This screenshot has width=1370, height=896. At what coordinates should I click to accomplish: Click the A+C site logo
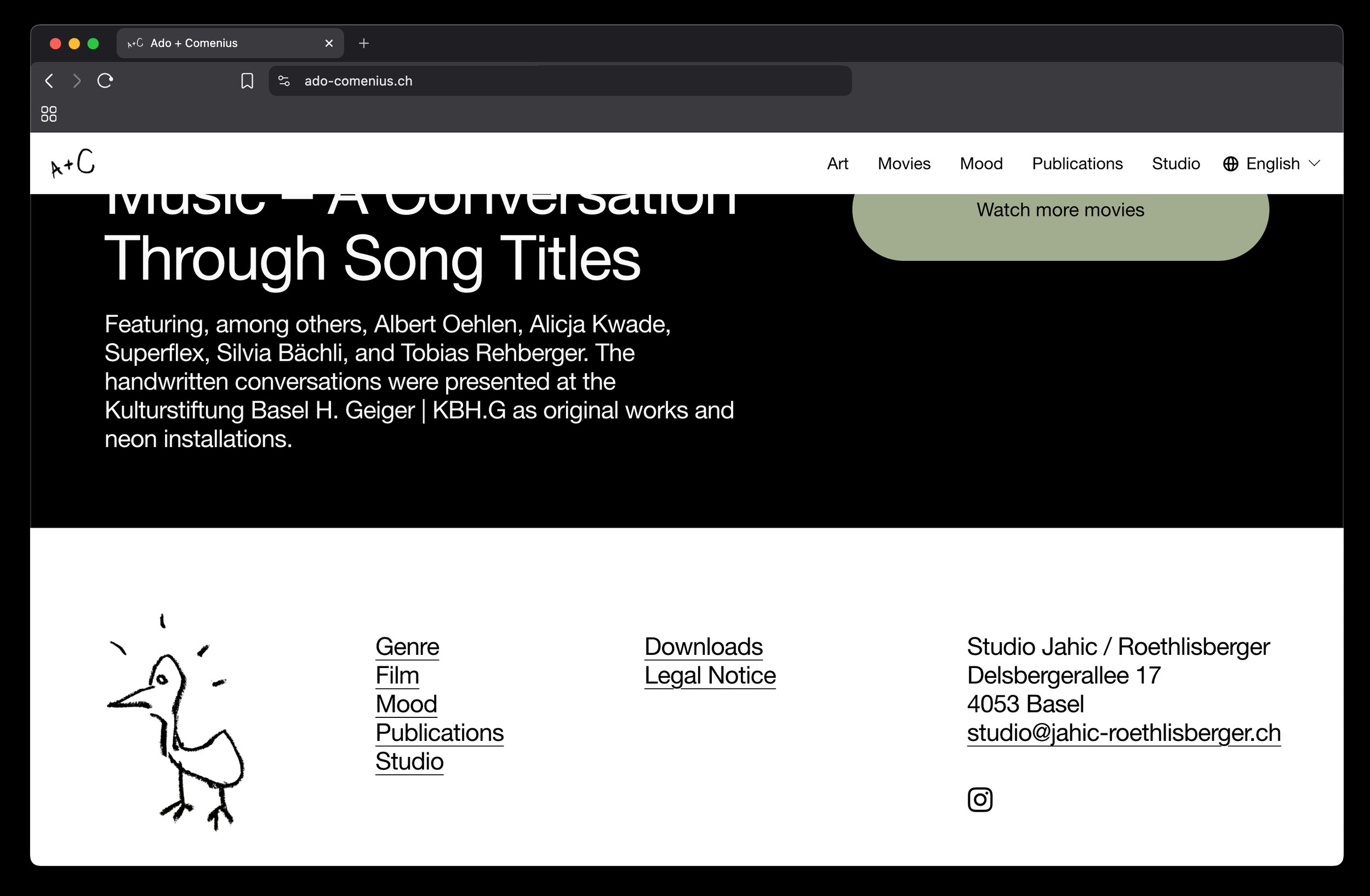pyautogui.click(x=73, y=163)
